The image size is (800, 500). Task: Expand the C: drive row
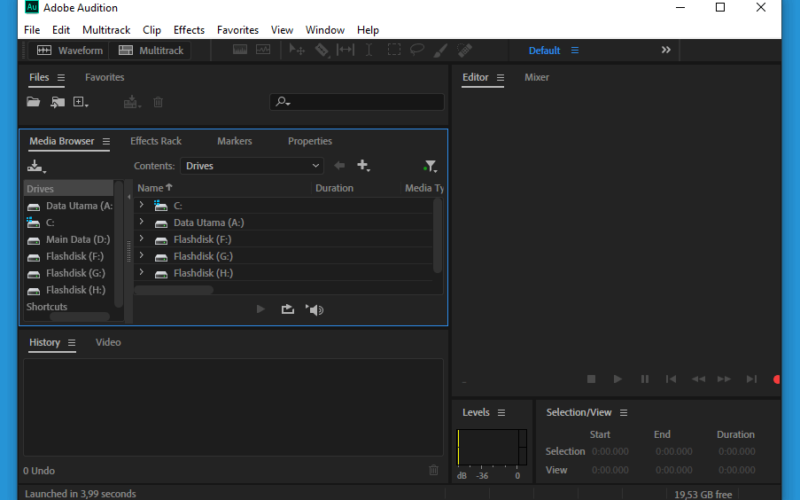(141, 205)
